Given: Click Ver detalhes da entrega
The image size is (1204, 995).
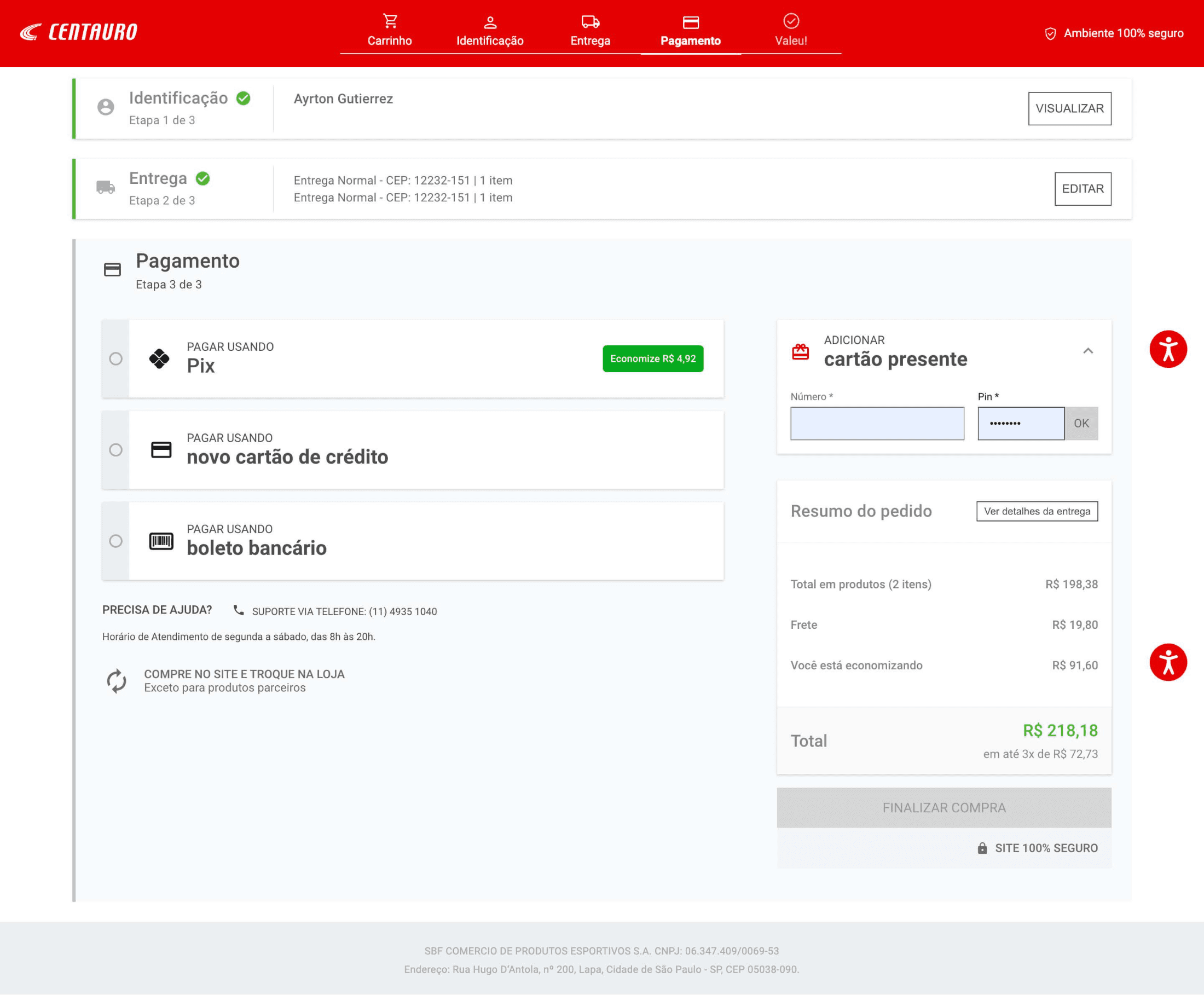Looking at the screenshot, I should pos(1037,511).
